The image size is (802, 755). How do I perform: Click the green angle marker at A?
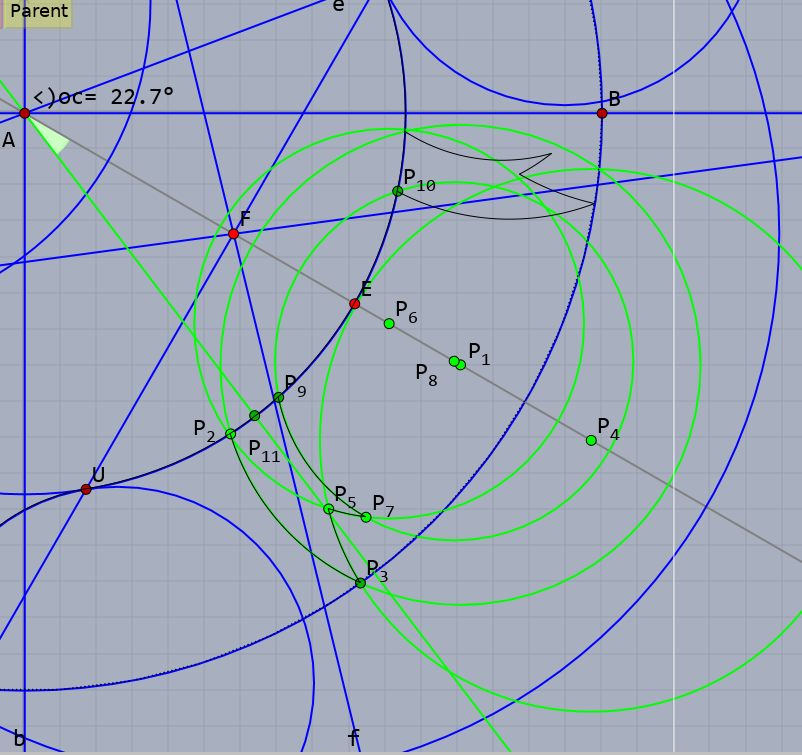coord(53,137)
